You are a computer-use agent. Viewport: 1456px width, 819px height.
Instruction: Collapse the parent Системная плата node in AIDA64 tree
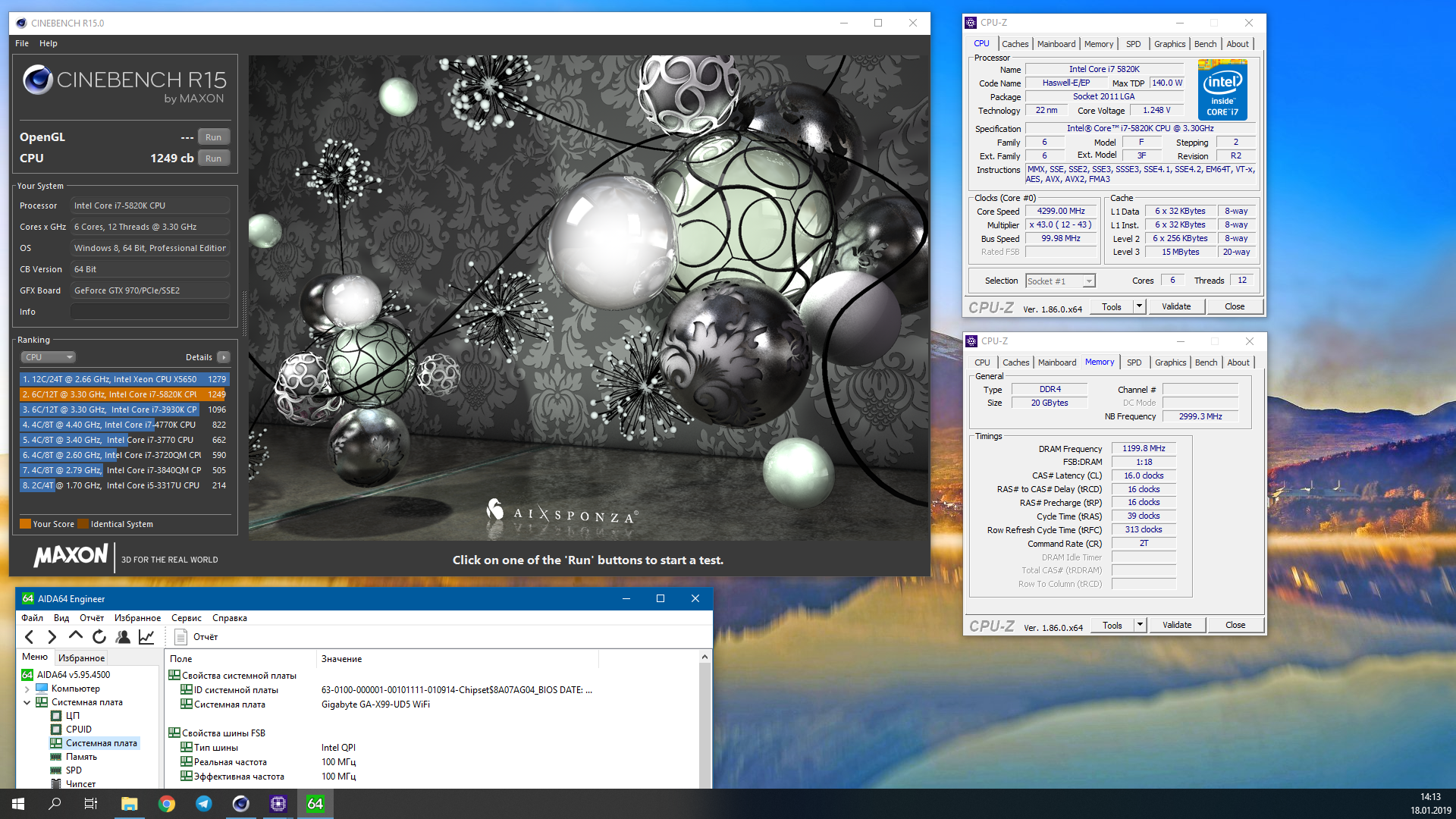click(x=27, y=703)
